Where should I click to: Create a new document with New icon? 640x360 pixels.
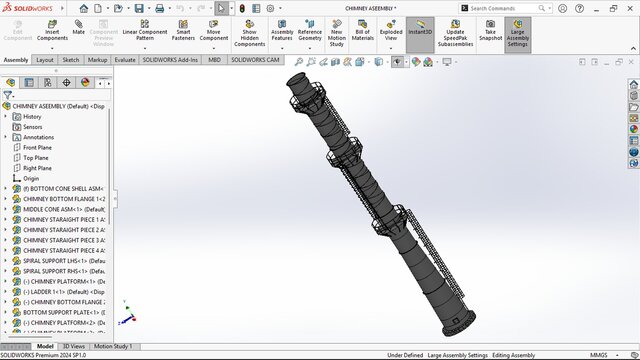98,8
